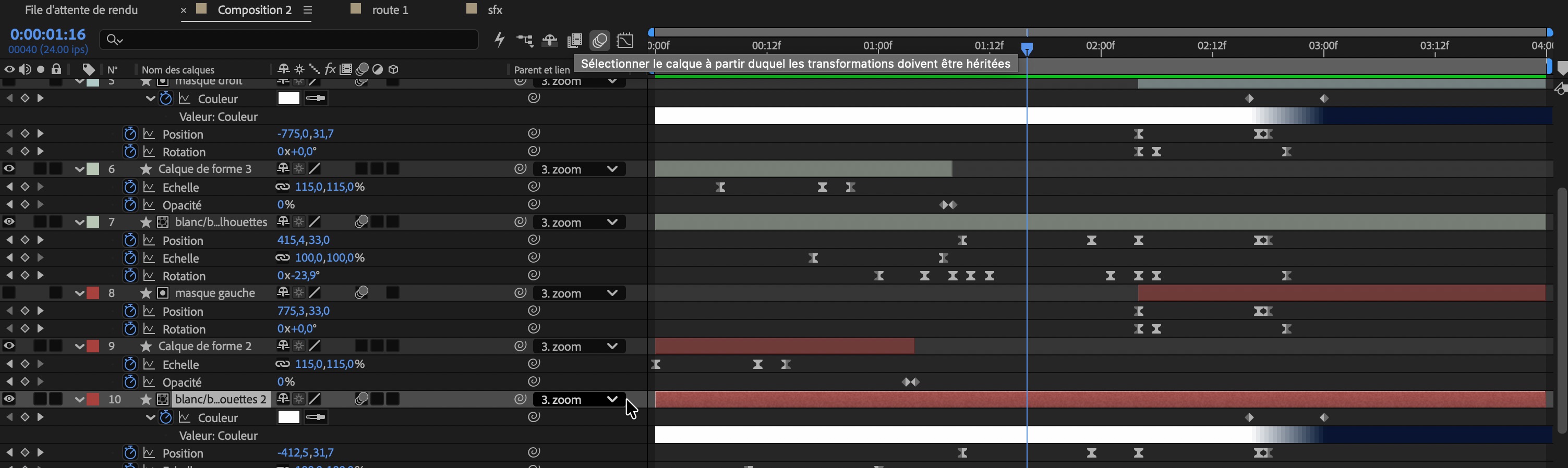Click the Parent et lien column header
This screenshot has height=468, width=1568.
pos(542,70)
